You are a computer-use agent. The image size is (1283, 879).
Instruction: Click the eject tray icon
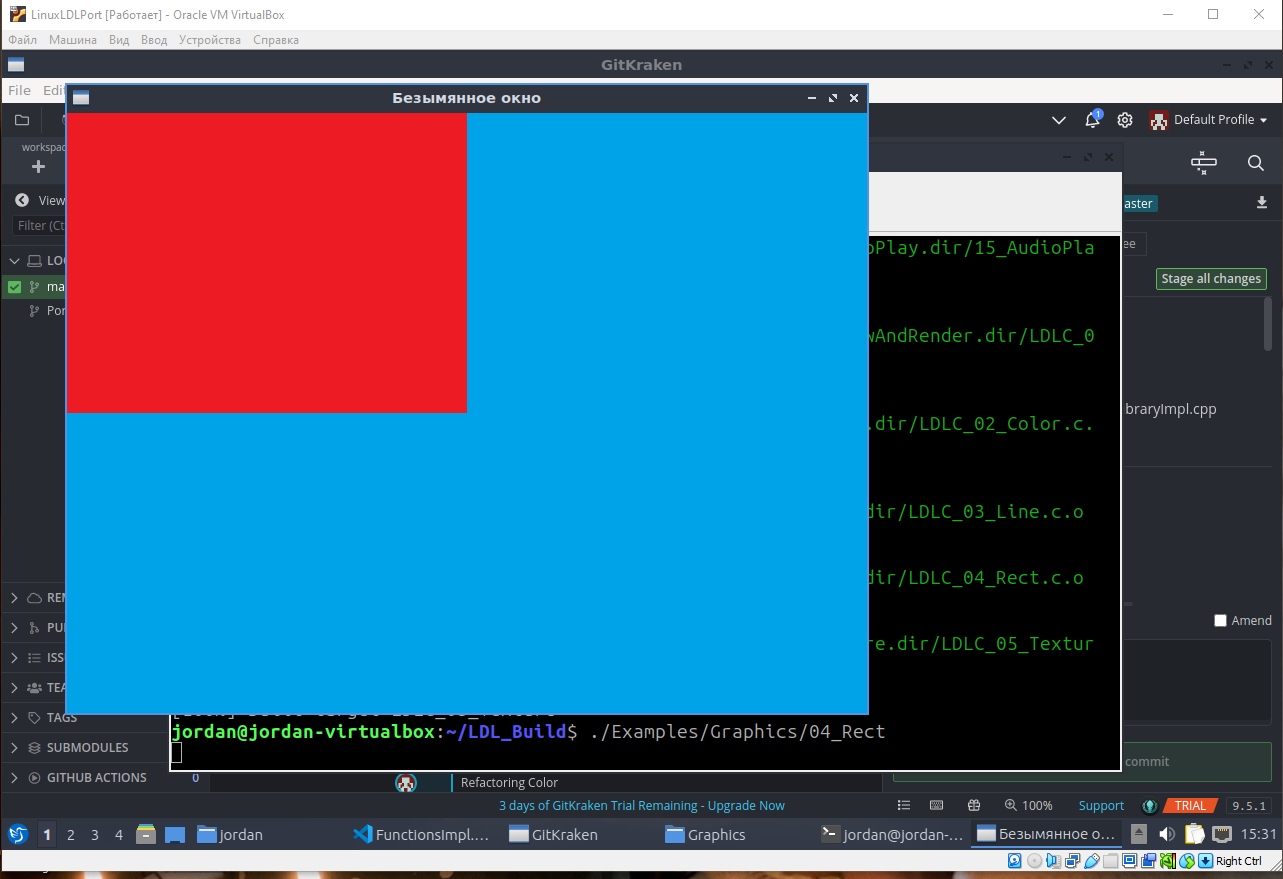(1139, 834)
